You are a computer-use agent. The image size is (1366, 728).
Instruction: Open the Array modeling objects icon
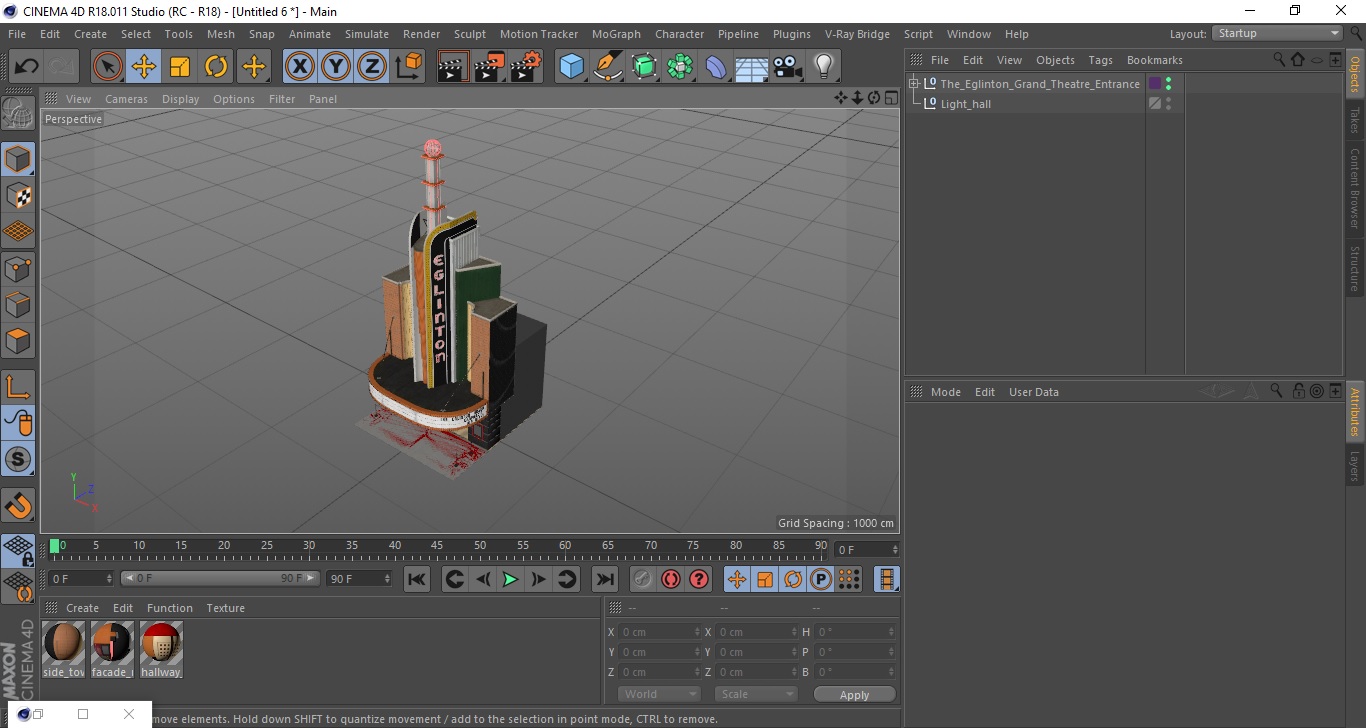[680, 67]
